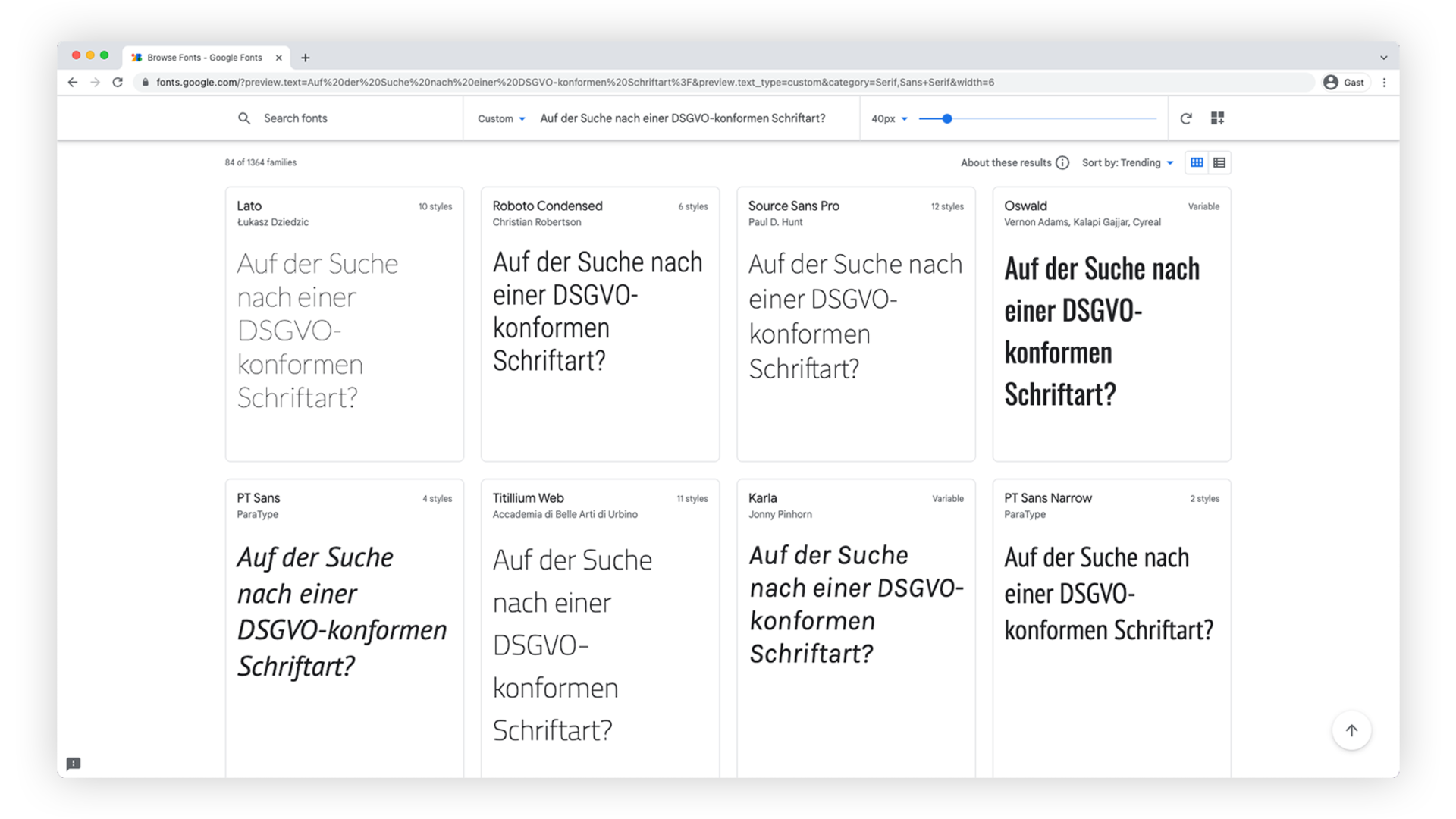
Task: Open a new browser tab
Action: tap(306, 58)
